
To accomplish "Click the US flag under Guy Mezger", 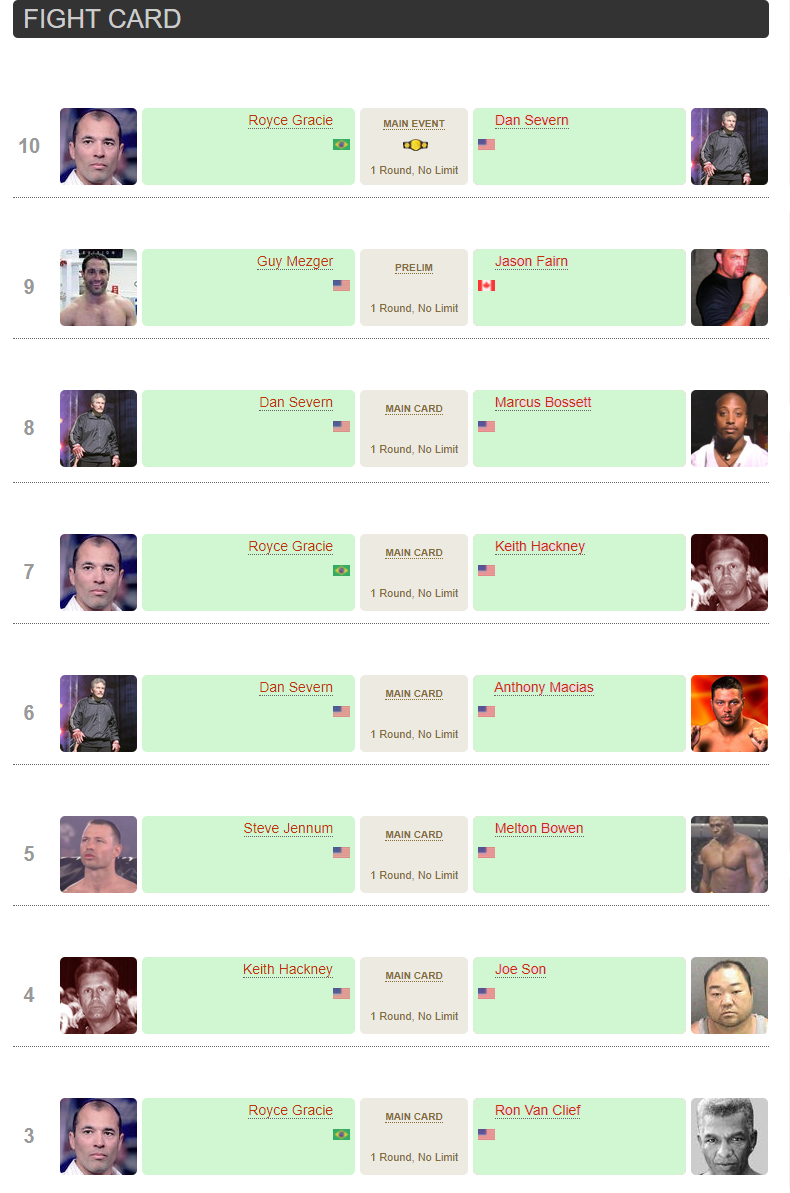I will (x=341, y=285).
